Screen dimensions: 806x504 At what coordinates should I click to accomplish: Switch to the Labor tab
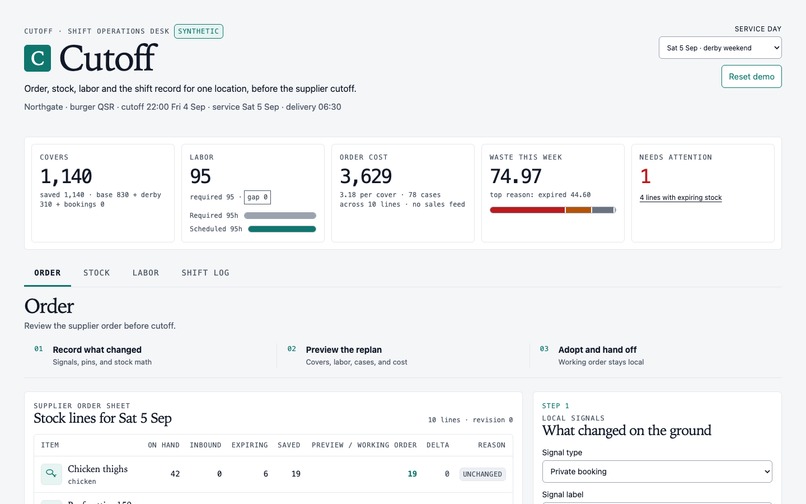(x=145, y=273)
